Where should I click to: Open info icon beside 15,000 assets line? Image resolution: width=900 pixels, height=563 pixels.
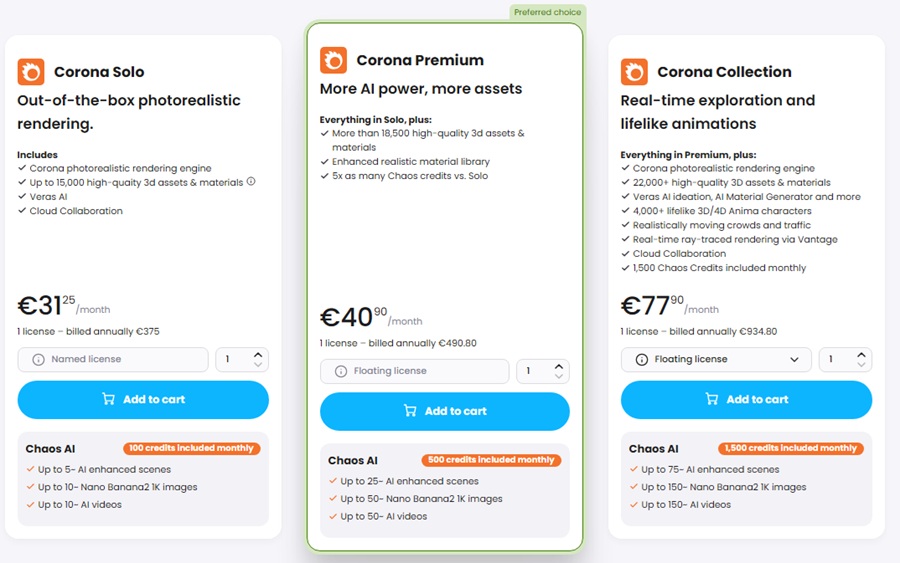pyautogui.click(x=251, y=181)
